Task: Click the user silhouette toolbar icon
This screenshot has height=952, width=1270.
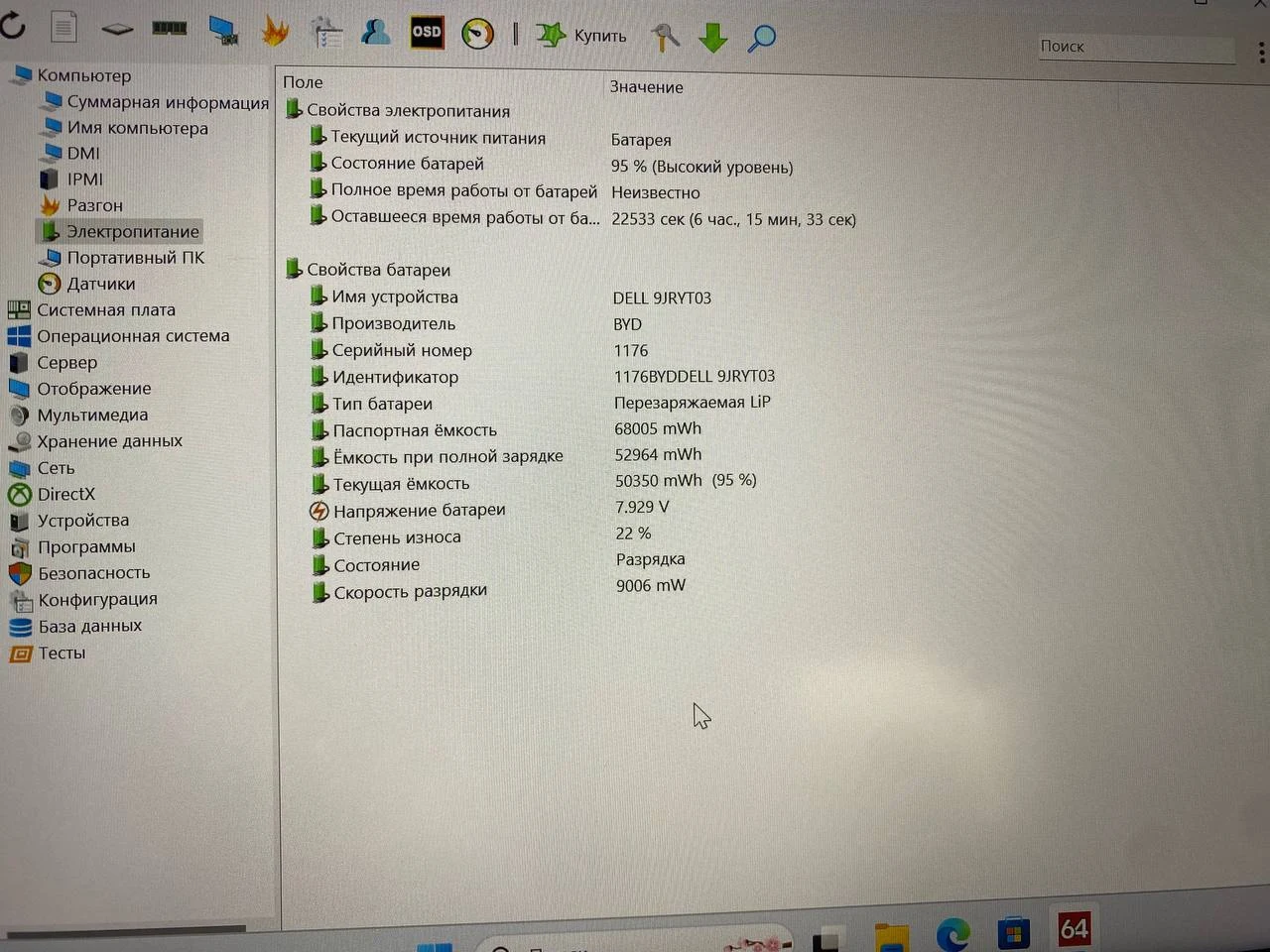Action: click(x=376, y=32)
